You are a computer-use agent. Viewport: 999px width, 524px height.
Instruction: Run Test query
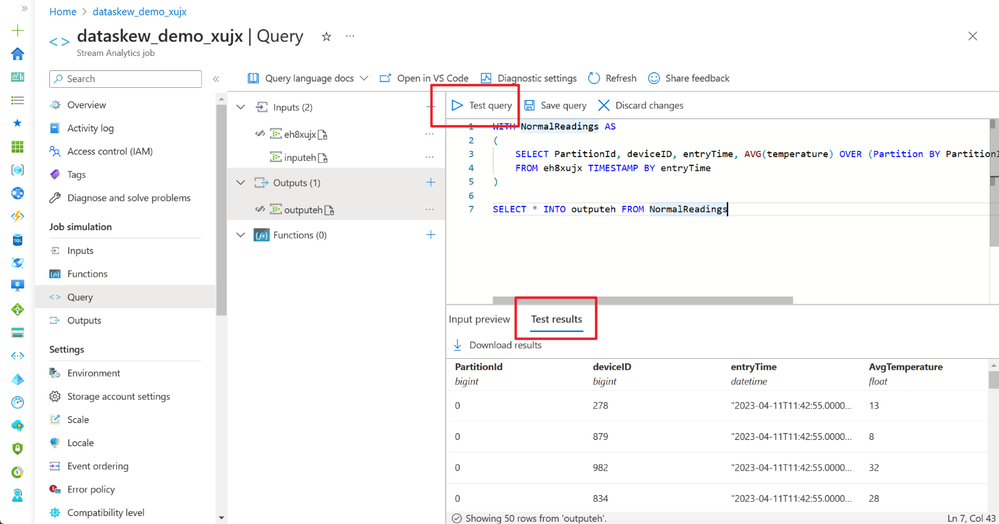482,105
